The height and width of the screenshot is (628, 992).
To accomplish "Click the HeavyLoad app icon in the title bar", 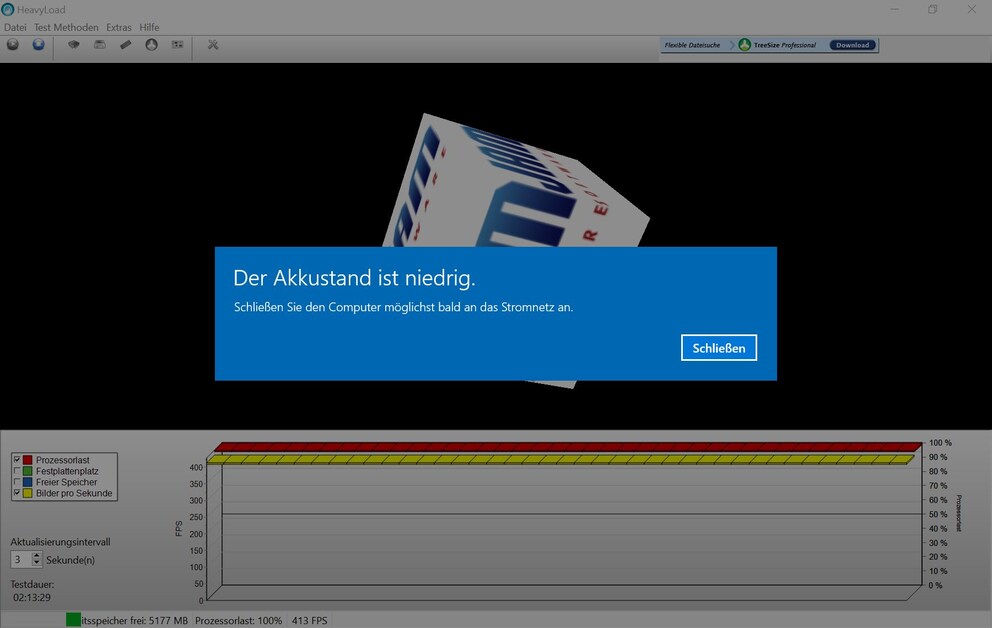I will click(8, 9).
